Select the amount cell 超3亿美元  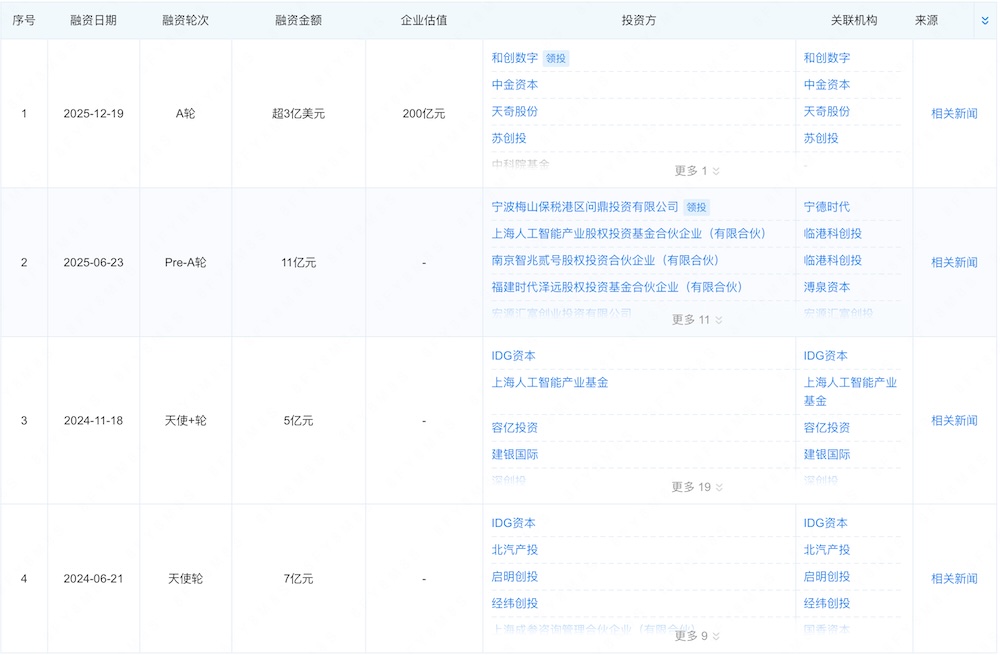click(x=298, y=114)
